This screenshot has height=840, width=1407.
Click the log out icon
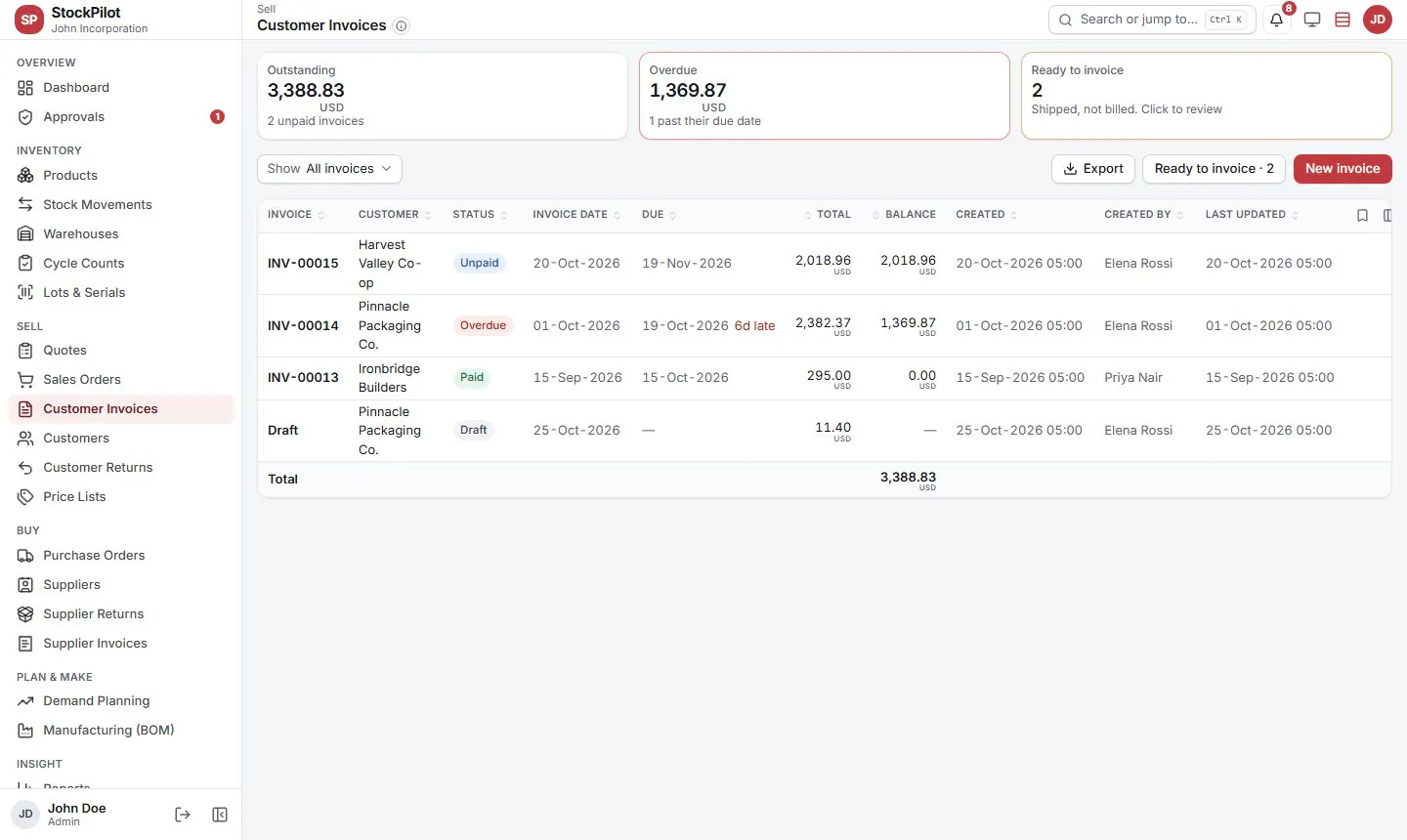[183, 815]
